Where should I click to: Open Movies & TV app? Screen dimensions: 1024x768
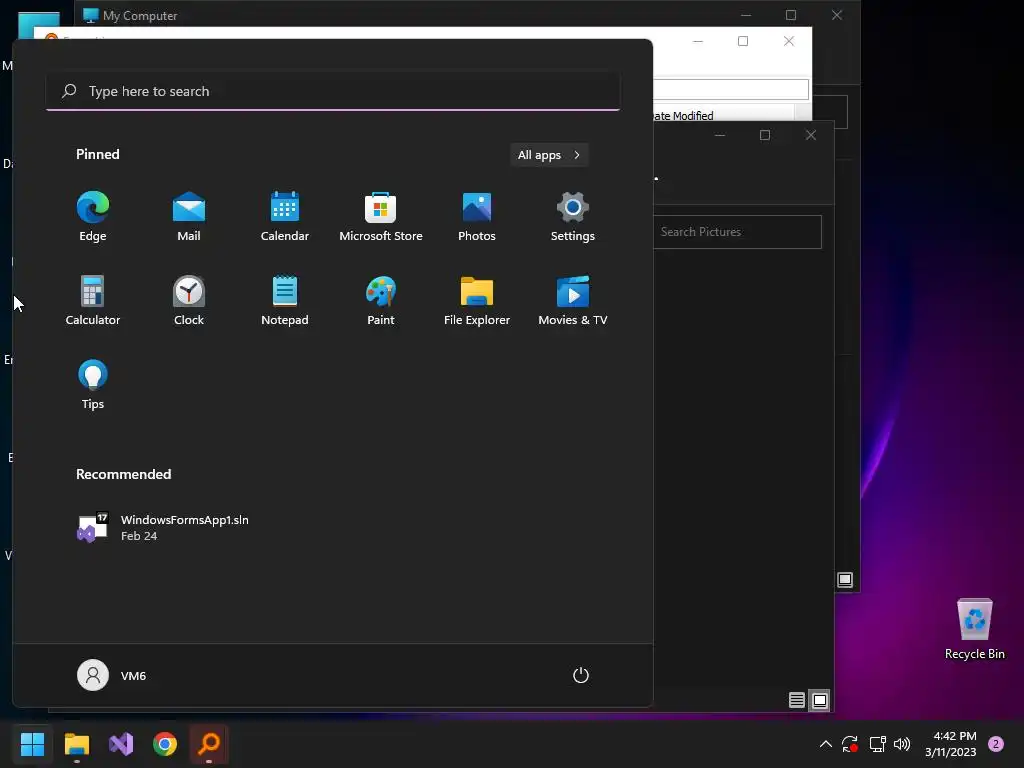click(x=573, y=300)
